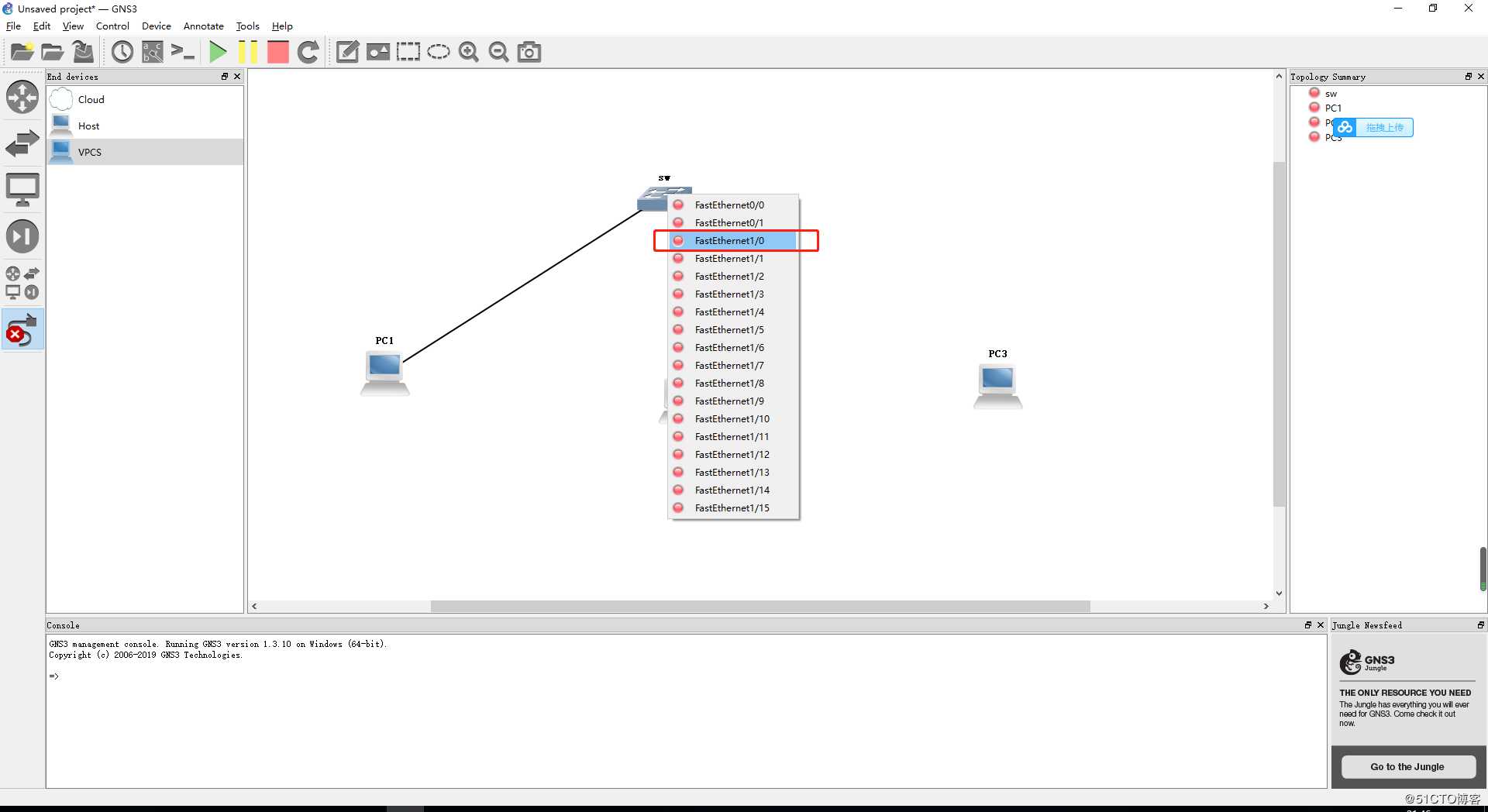The width and height of the screenshot is (1488, 812).
Task: Toggle show interface labels icon
Action: (153, 52)
